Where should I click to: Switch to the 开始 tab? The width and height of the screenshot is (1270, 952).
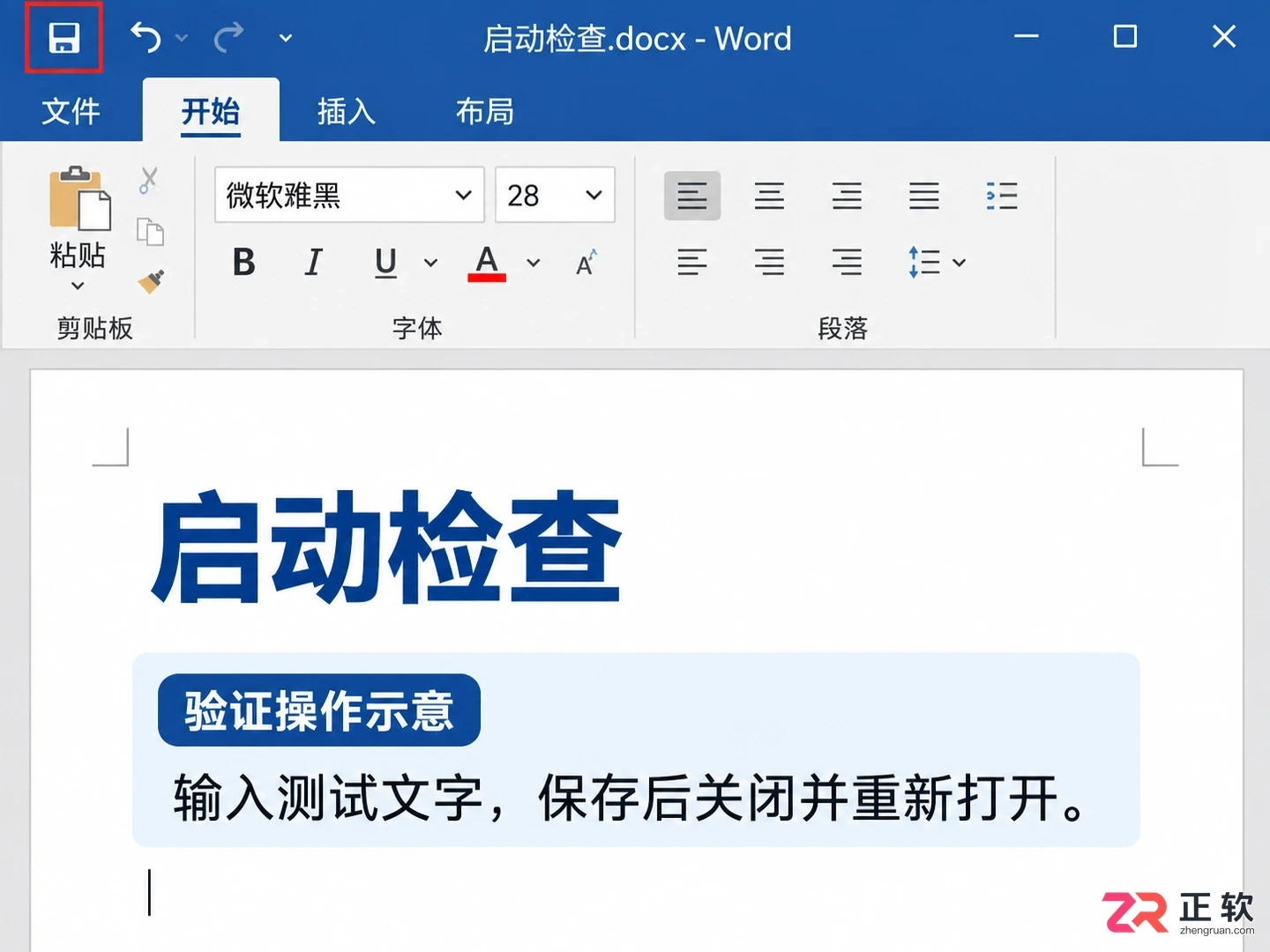pyautogui.click(x=211, y=111)
